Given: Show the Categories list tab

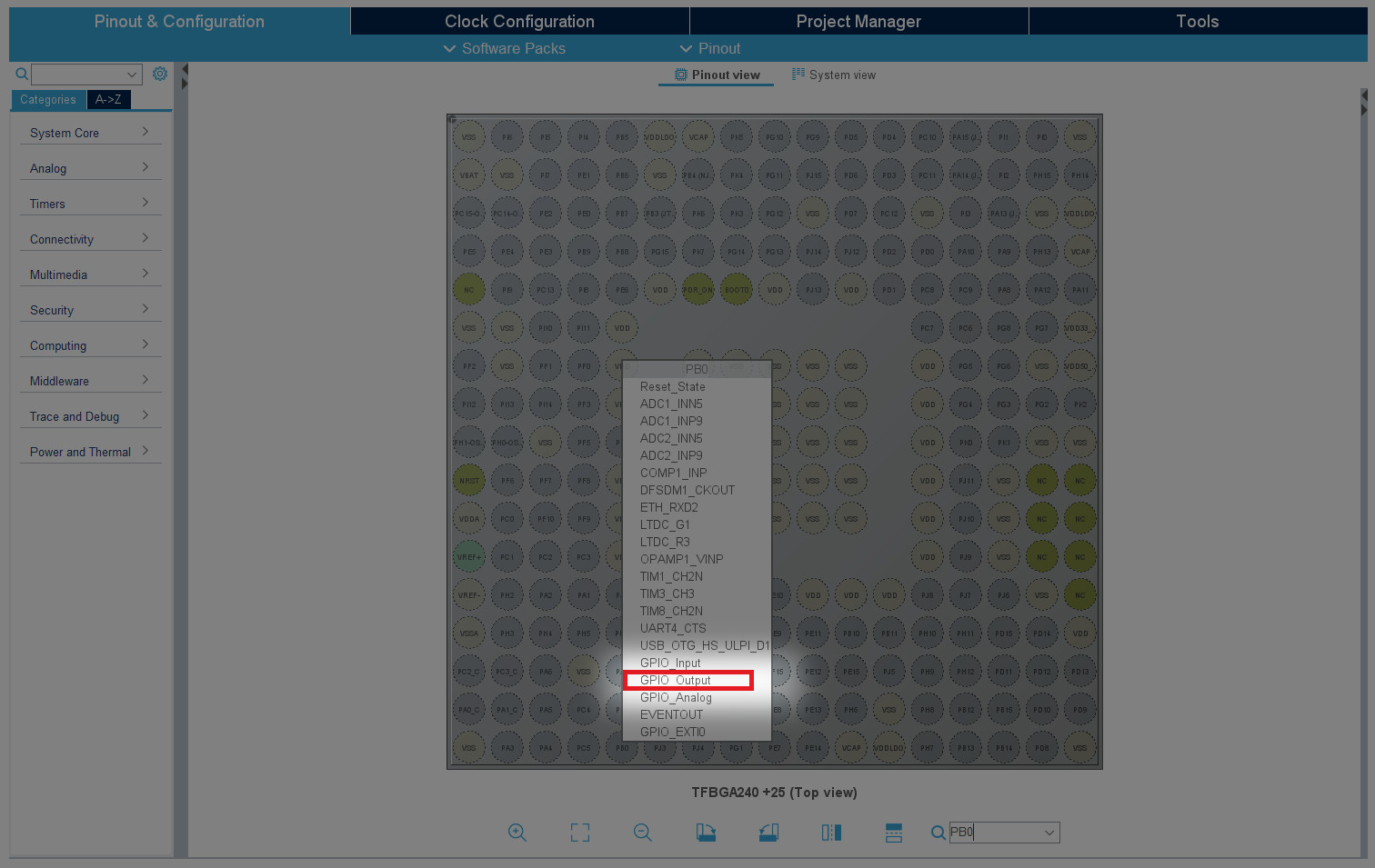Looking at the screenshot, I should tap(48, 100).
